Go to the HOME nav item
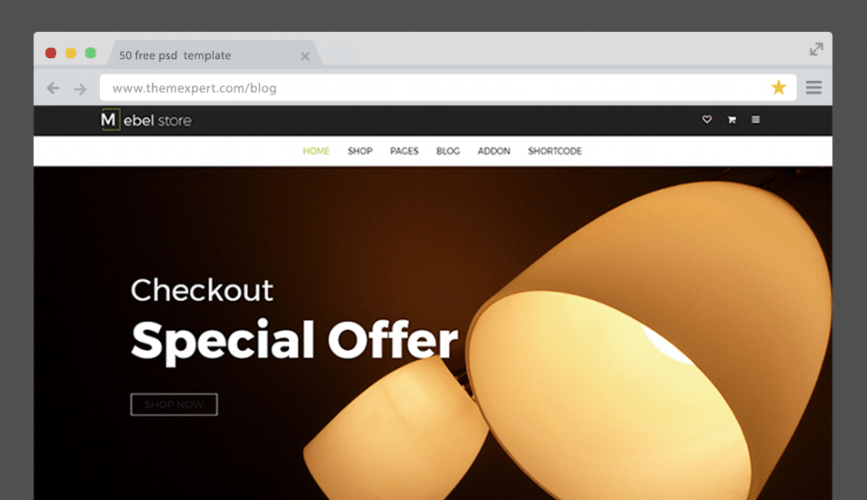 pyautogui.click(x=316, y=151)
